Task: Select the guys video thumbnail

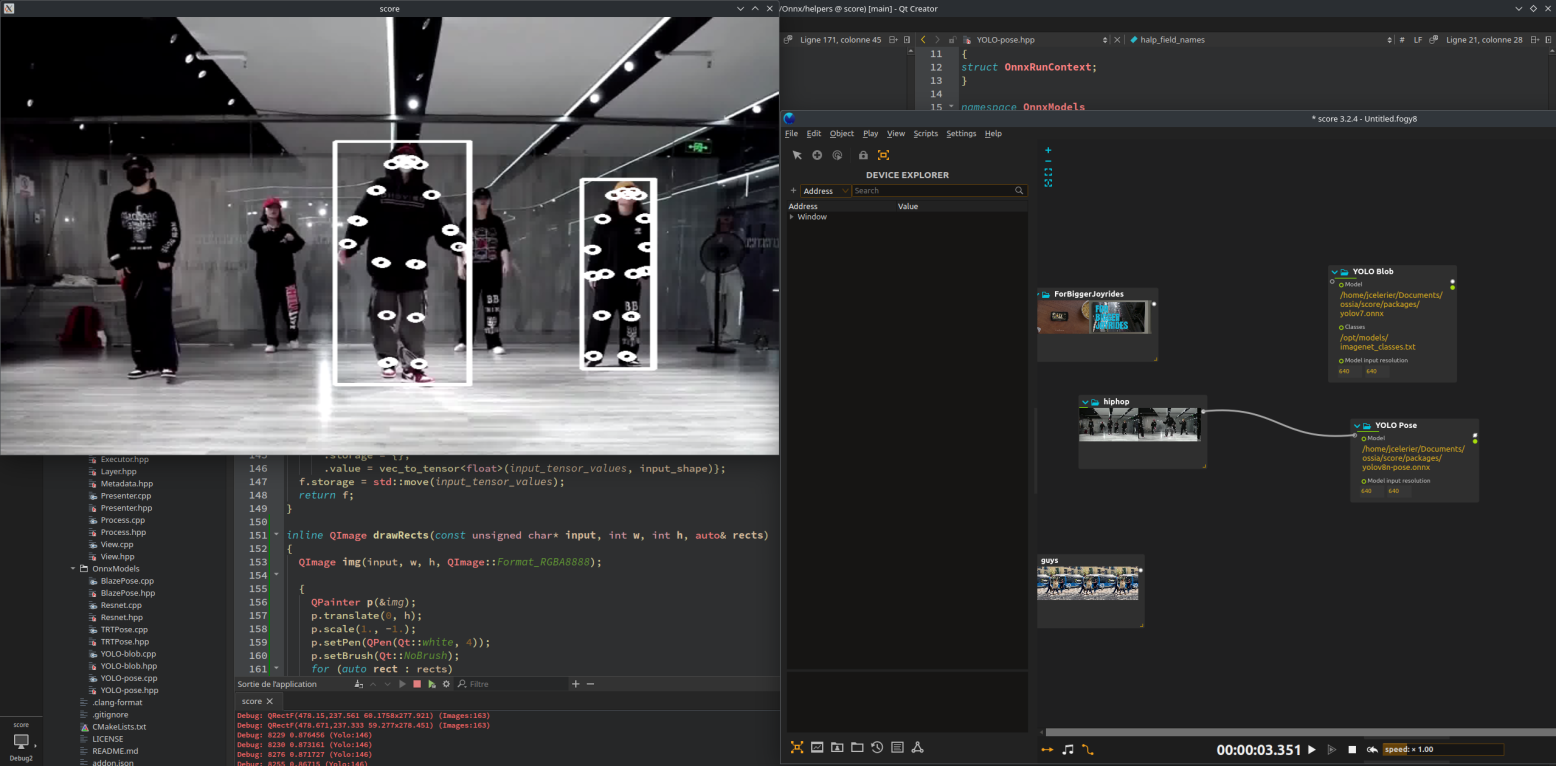Action: click(1089, 583)
